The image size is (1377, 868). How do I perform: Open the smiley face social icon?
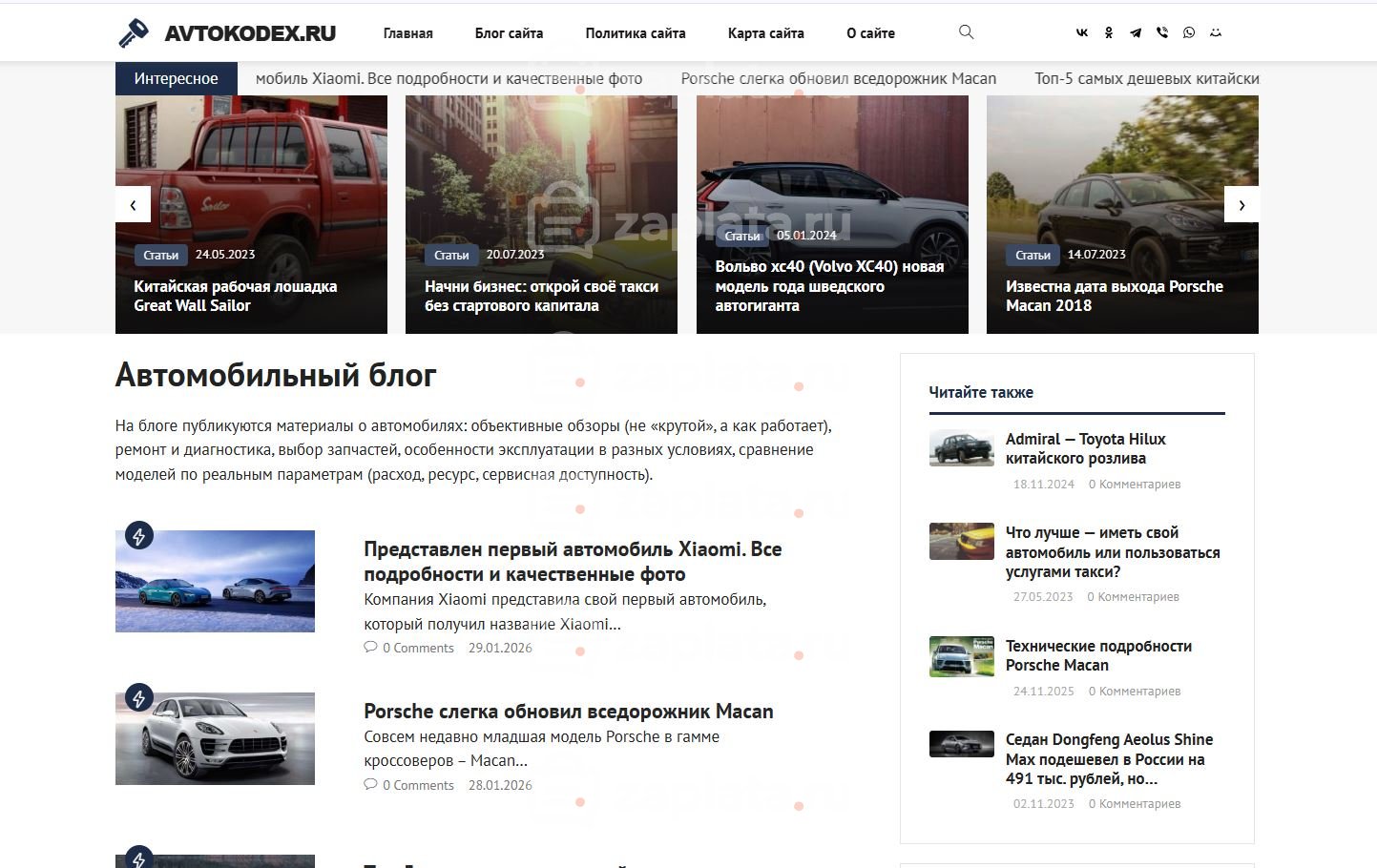(1216, 32)
